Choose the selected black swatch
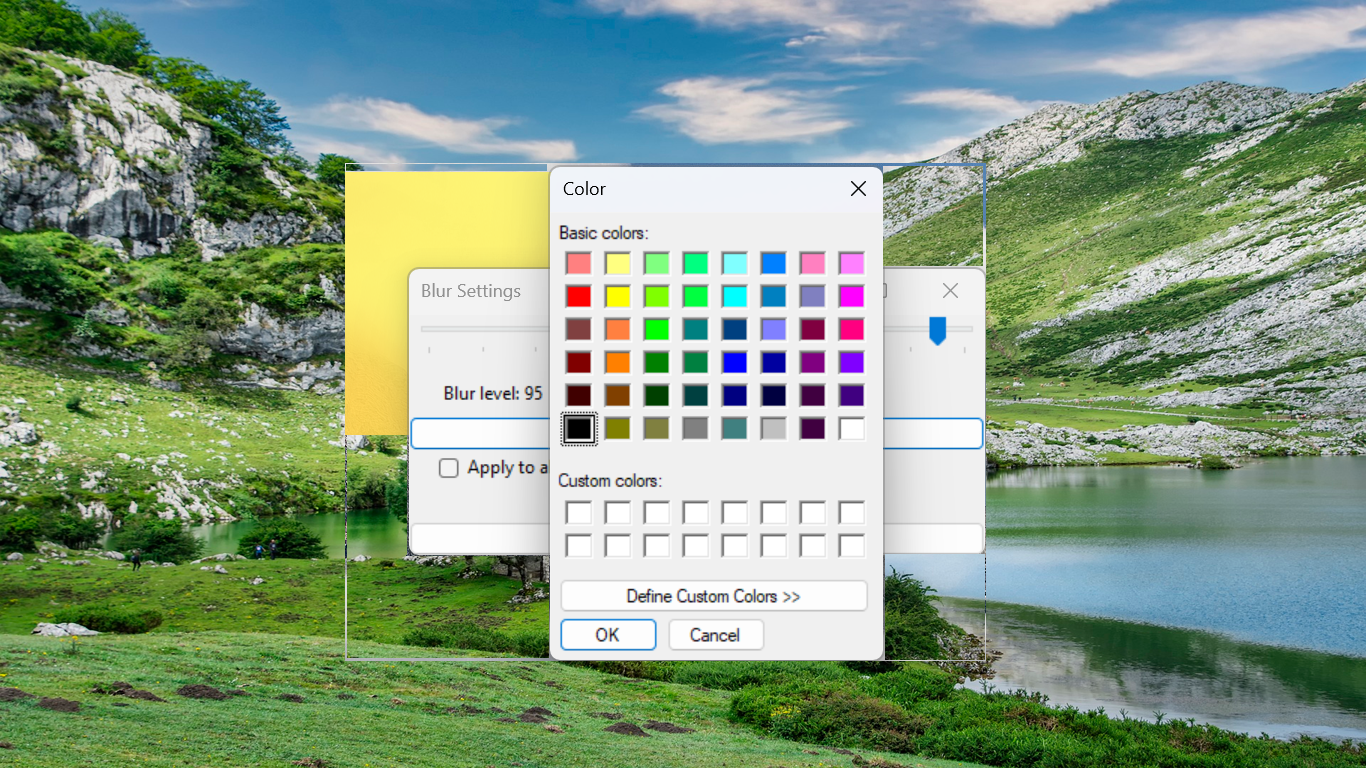 pyautogui.click(x=578, y=428)
